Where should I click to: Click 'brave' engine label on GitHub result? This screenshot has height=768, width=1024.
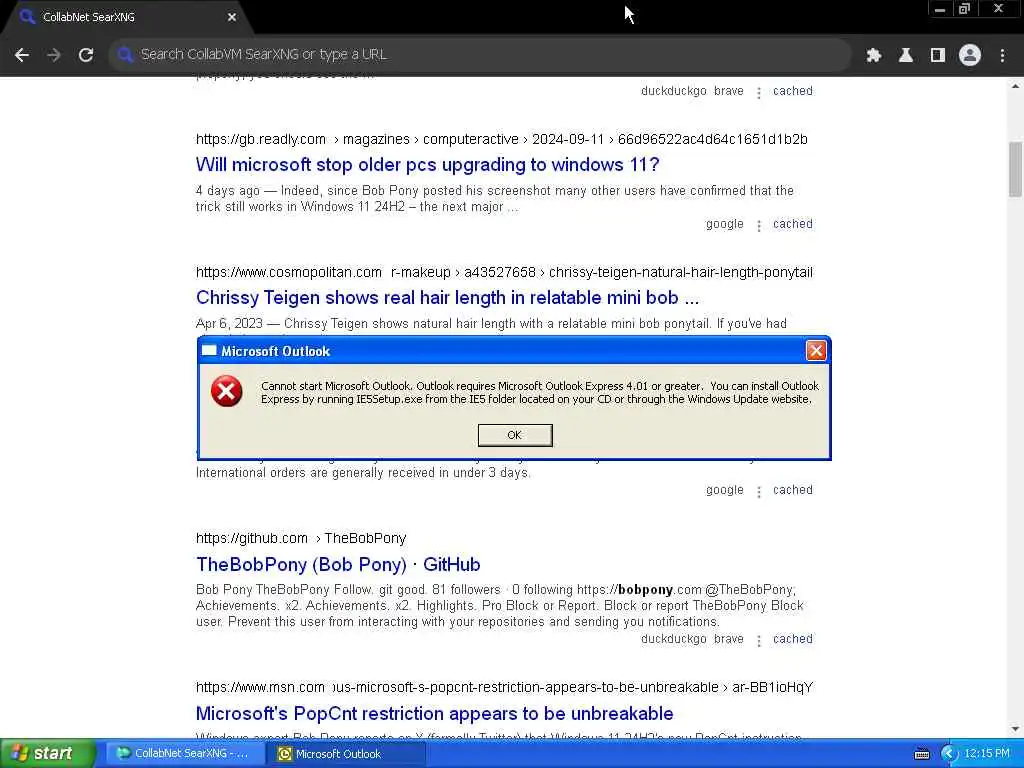[729, 639]
